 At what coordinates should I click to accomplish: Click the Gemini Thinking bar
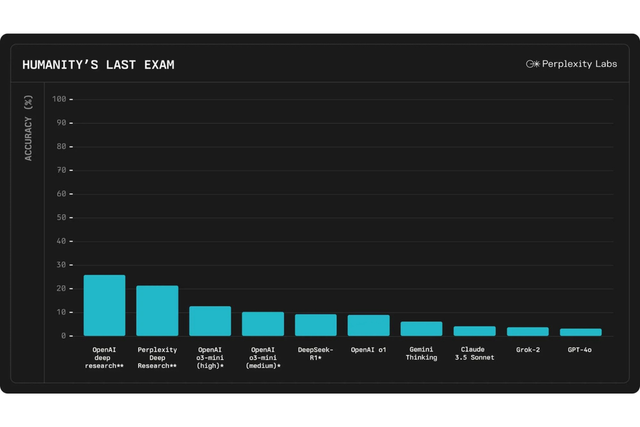421,329
